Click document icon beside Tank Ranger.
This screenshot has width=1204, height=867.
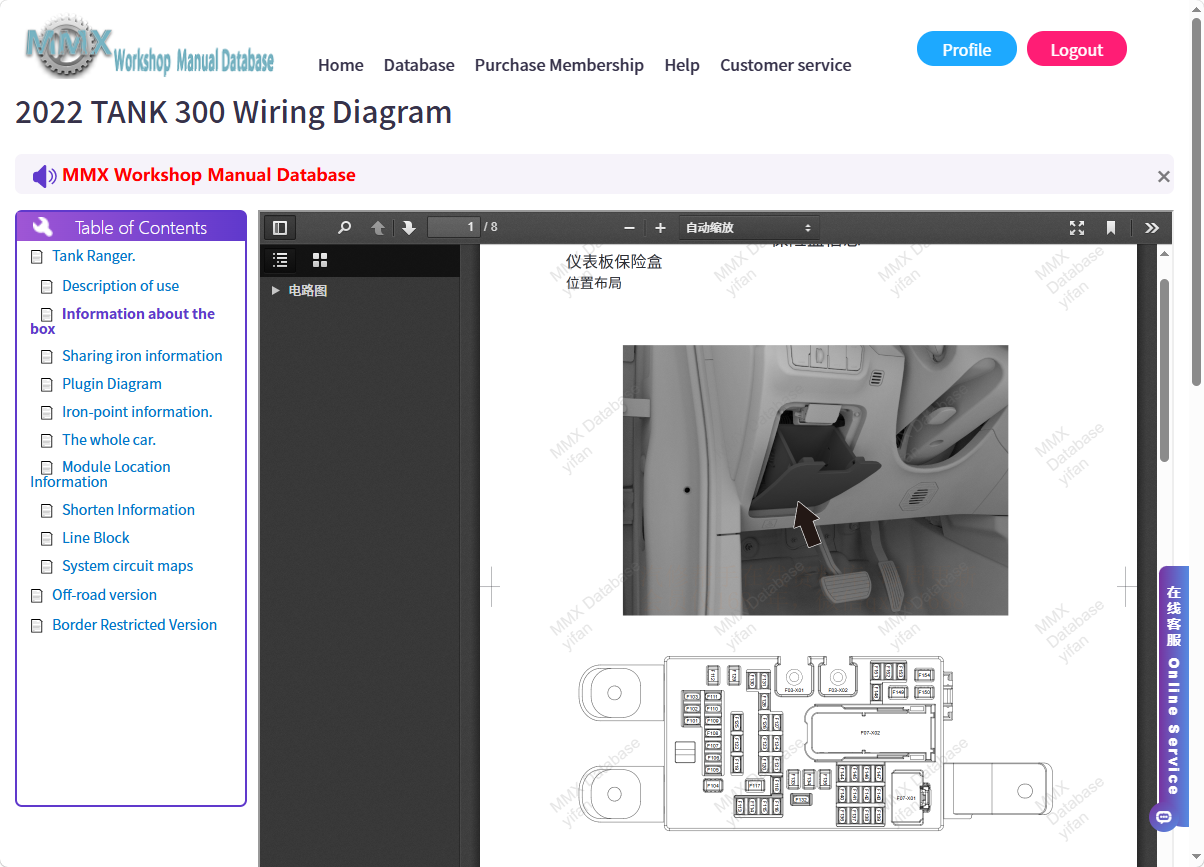click(37, 257)
